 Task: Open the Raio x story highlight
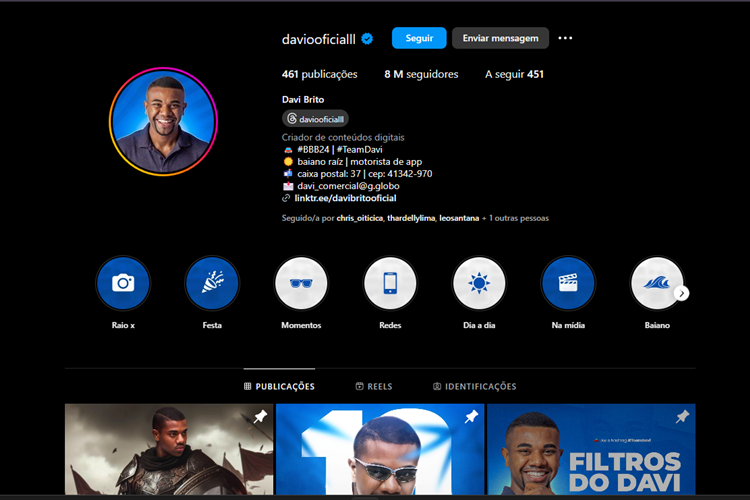coord(123,283)
